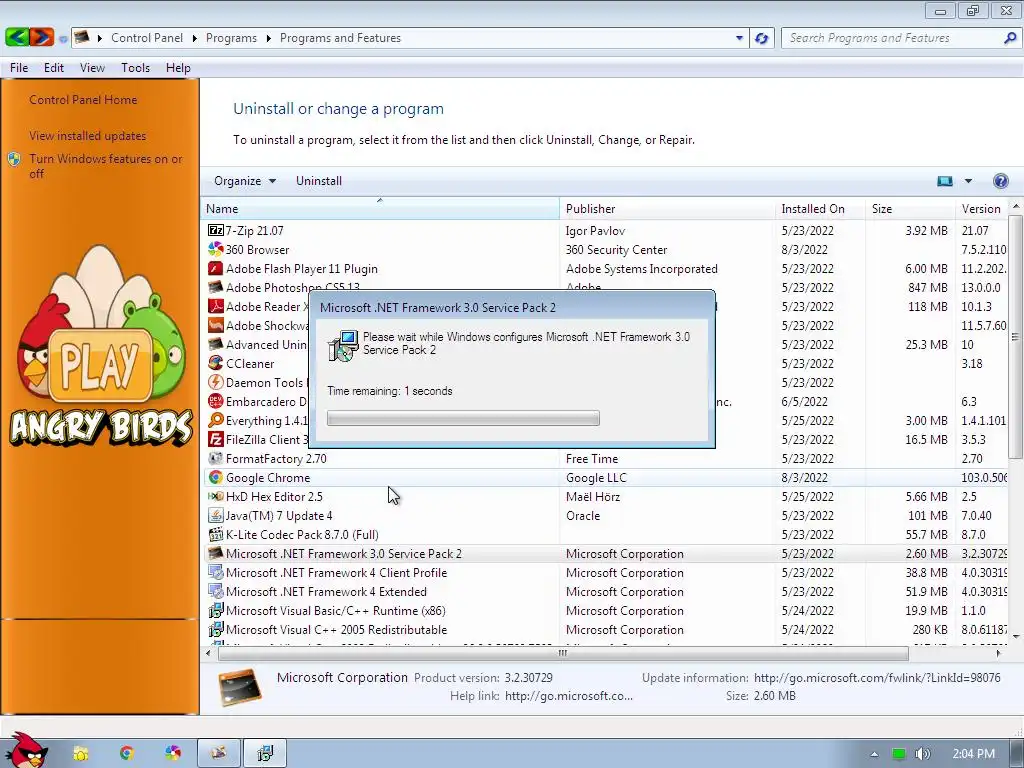Select the Google Chrome list icon

click(216, 477)
